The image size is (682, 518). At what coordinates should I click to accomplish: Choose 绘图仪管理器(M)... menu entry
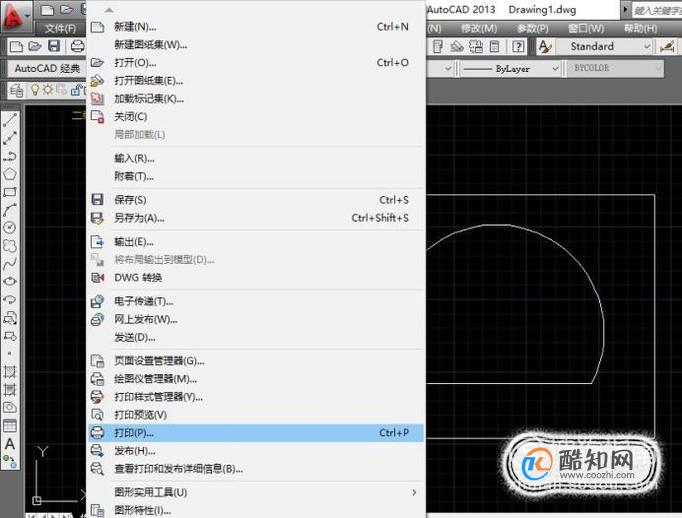coord(256,379)
